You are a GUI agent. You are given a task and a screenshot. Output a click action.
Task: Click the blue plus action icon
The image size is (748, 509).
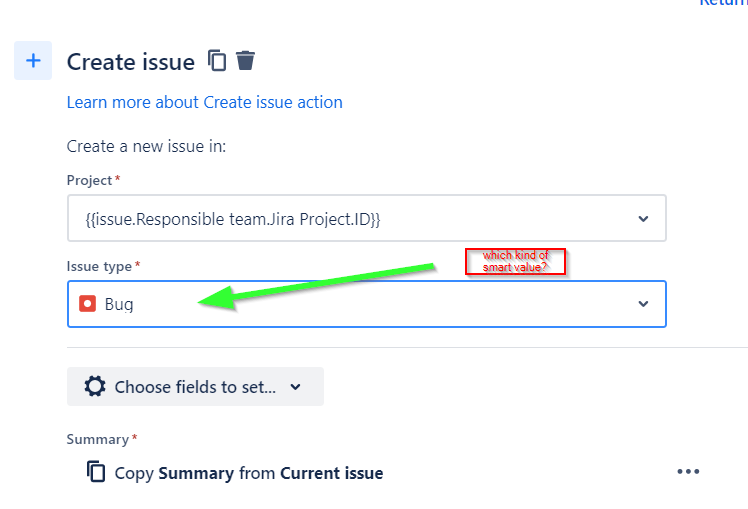point(33,61)
